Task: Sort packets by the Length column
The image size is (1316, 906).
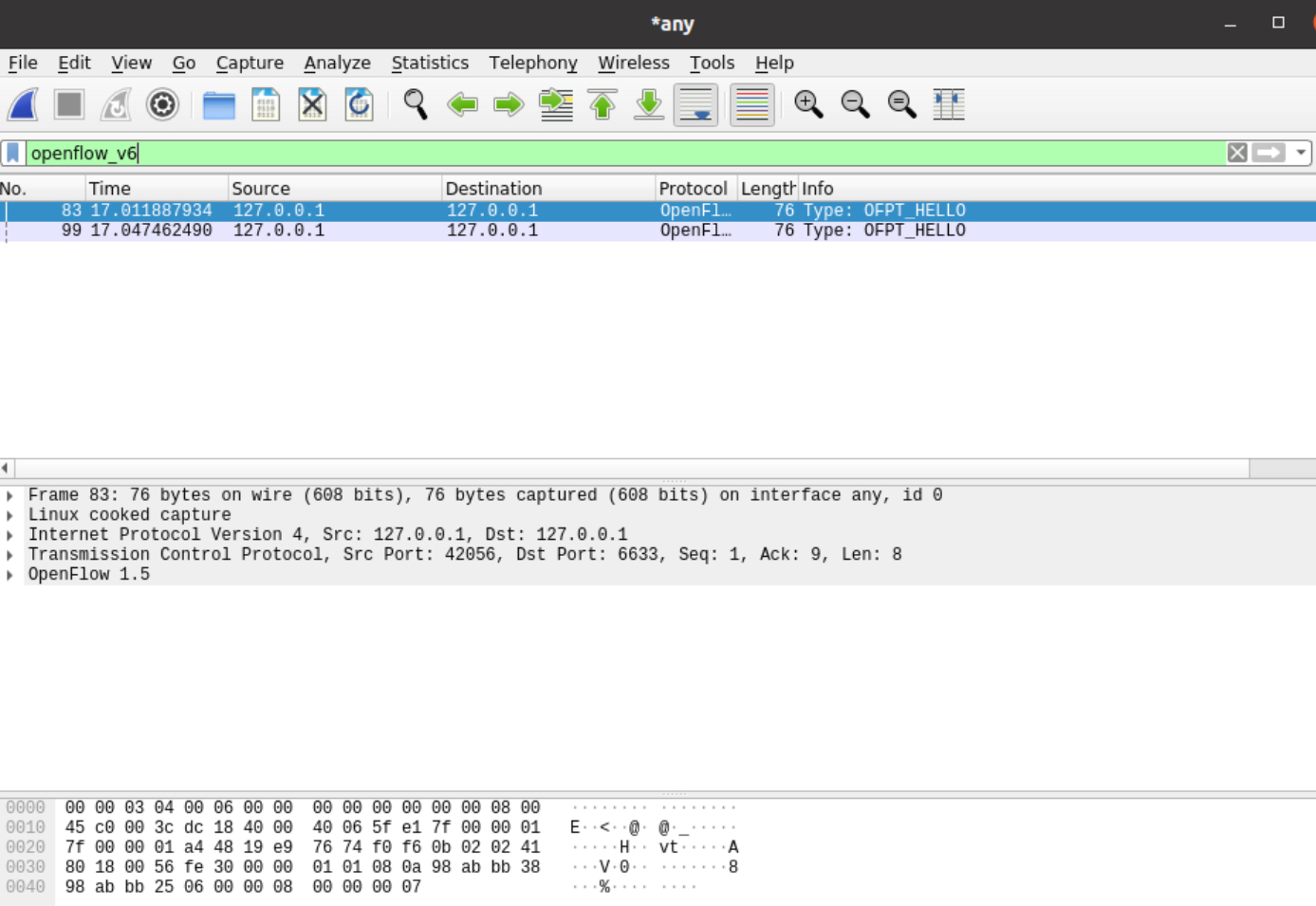Action: 768,188
